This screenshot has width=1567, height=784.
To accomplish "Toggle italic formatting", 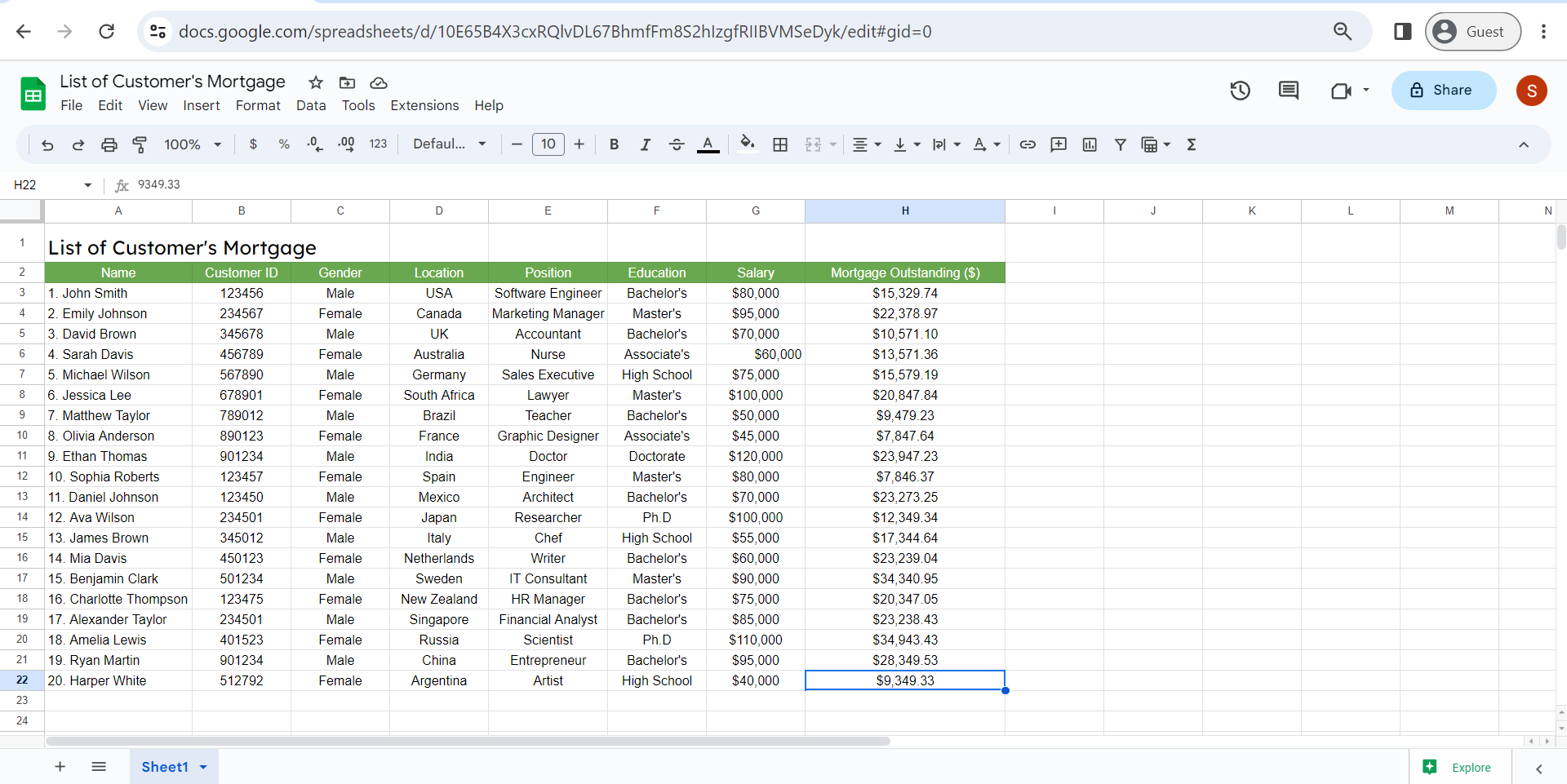I will [x=645, y=144].
